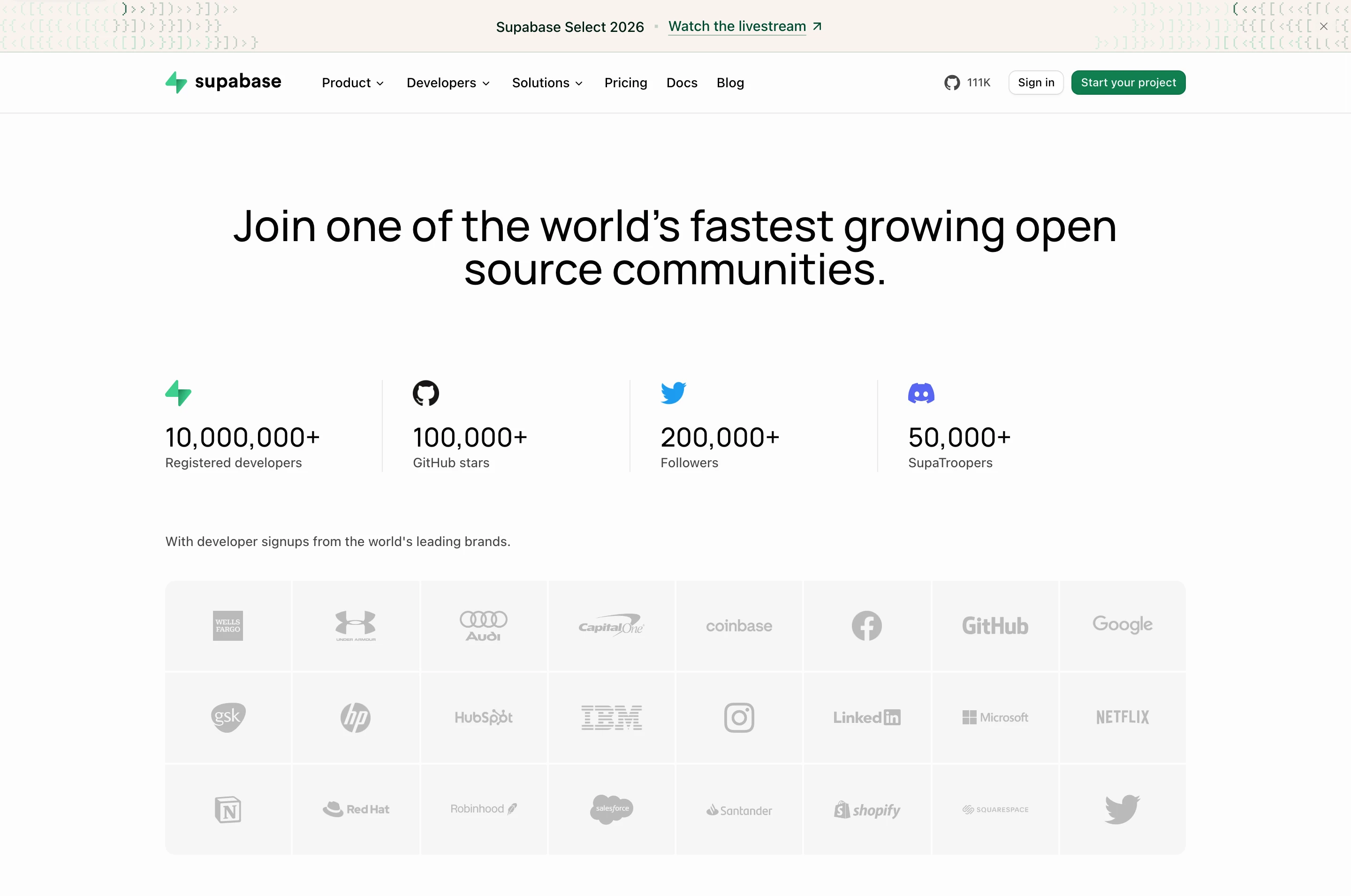
Task: Select the Microsoft logo tile
Action: click(994, 717)
